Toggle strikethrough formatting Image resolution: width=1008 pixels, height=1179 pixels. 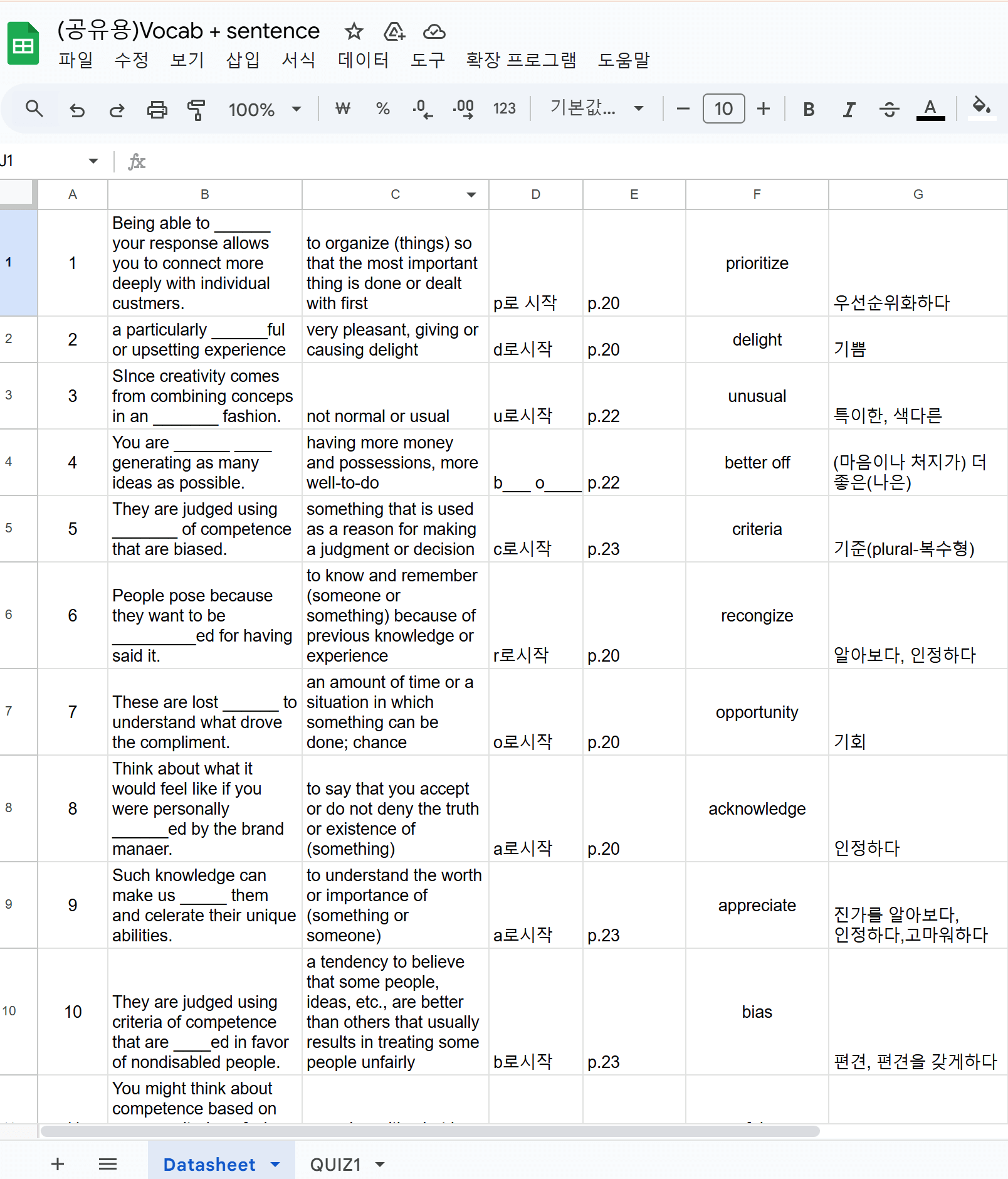(x=889, y=110)
